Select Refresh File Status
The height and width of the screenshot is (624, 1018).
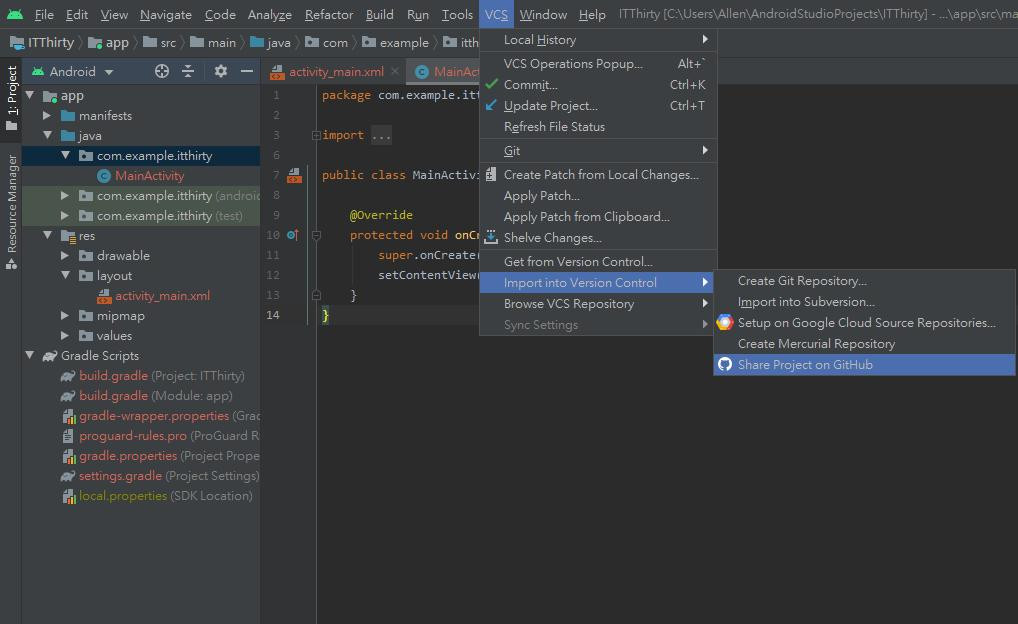[x=598, y=127]
